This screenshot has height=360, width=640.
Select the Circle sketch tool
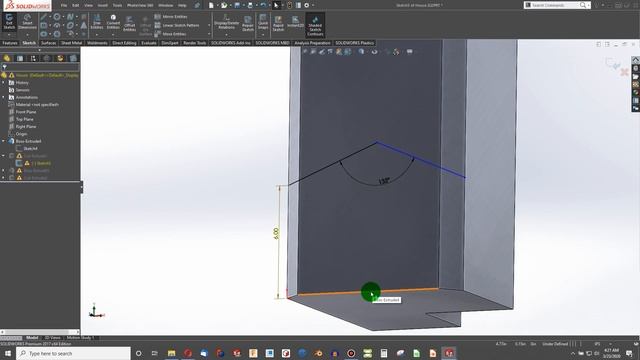pos(57,17)
